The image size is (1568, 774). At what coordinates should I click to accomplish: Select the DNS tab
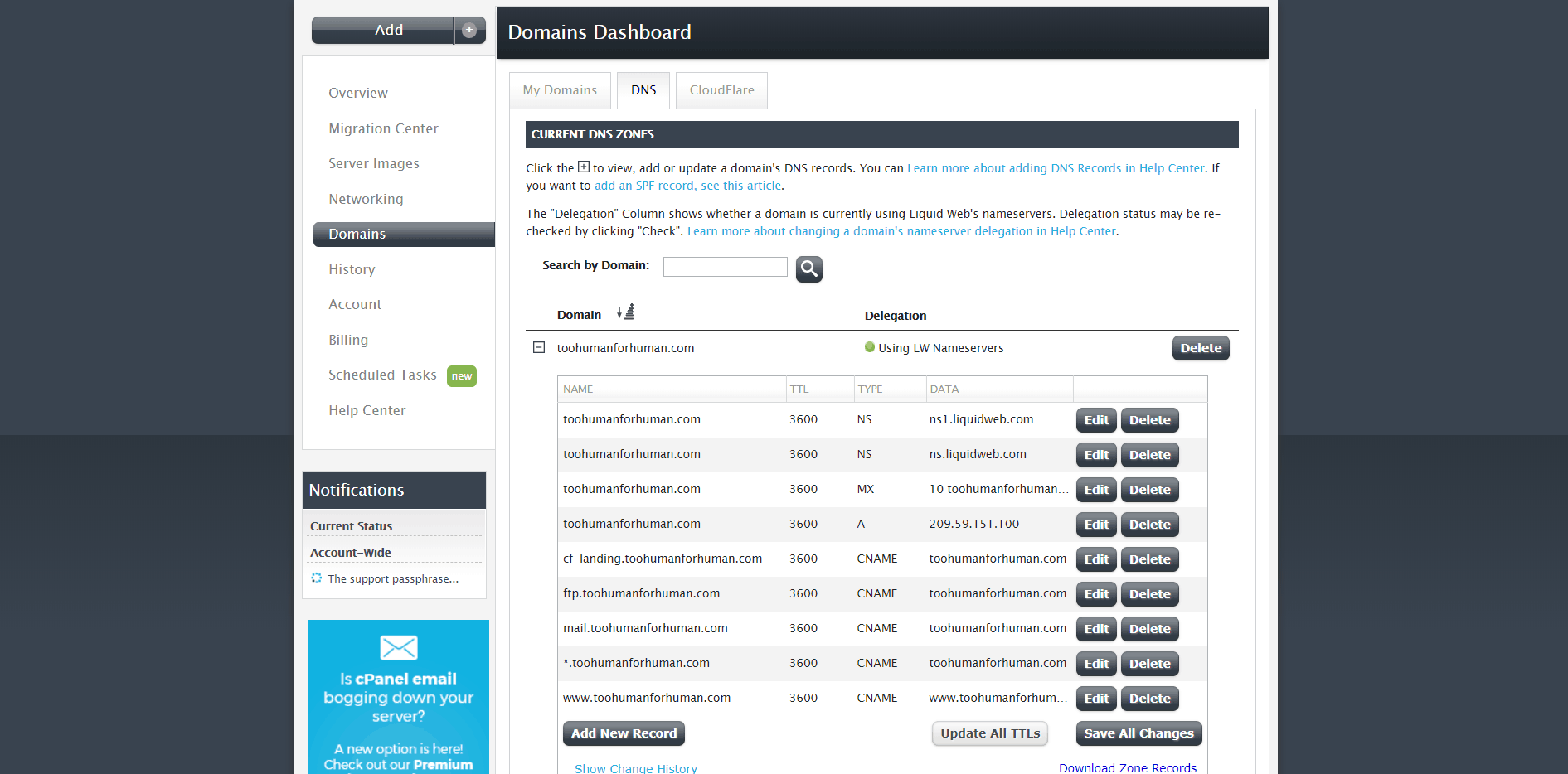point(643,90)
